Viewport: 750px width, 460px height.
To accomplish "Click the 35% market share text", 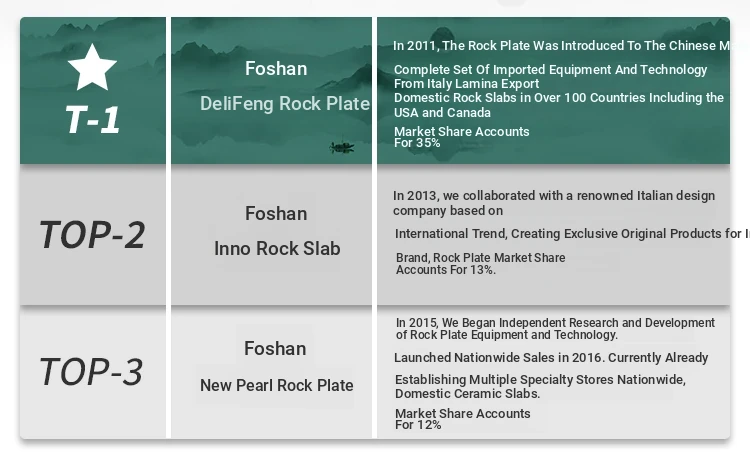I will click(462, 137).
